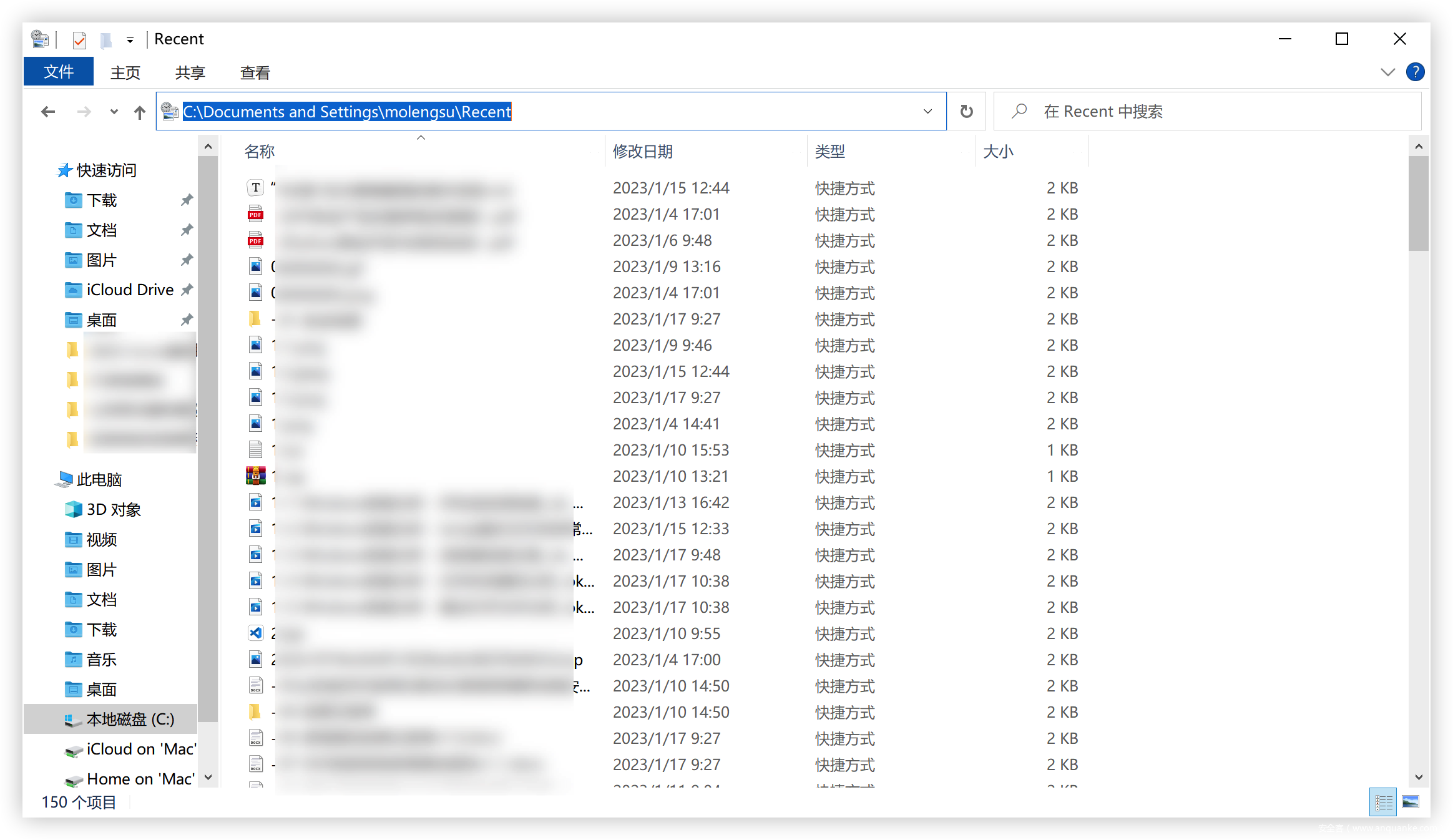Viewport: 1453px width, 840px height.
Task: Go up one folder level arrow
Action: (x=140, y=112)
